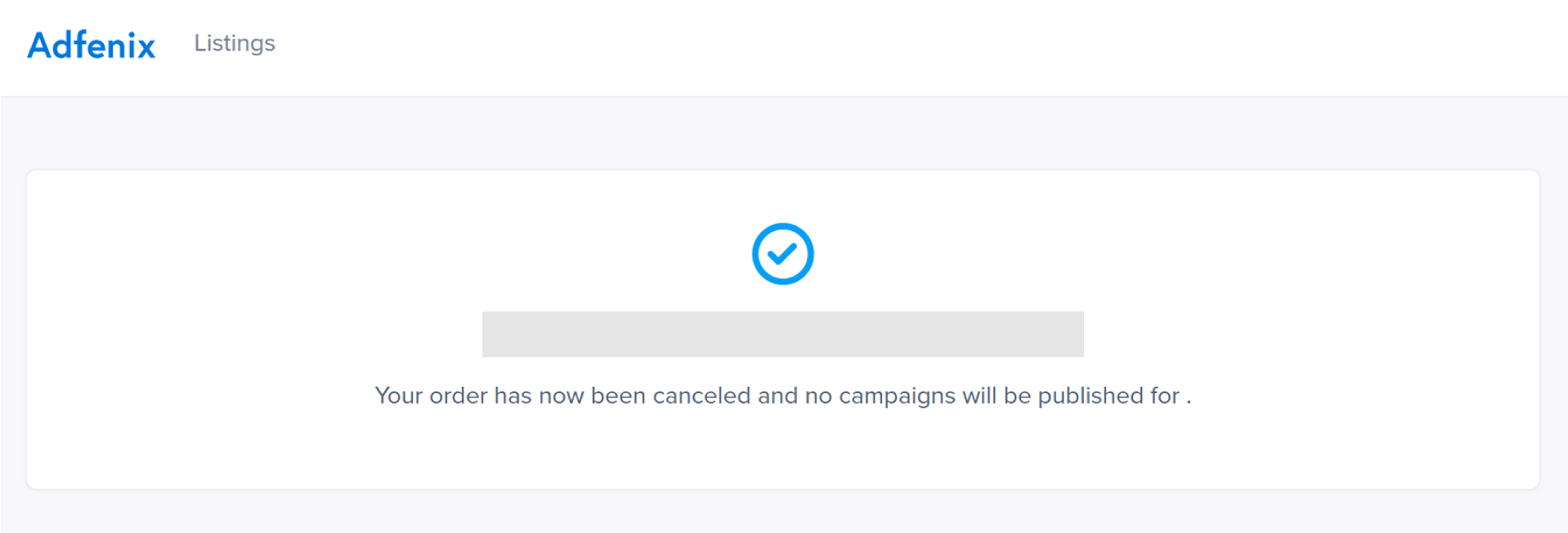Click the word "no" before campaigns

pos(818,396)
